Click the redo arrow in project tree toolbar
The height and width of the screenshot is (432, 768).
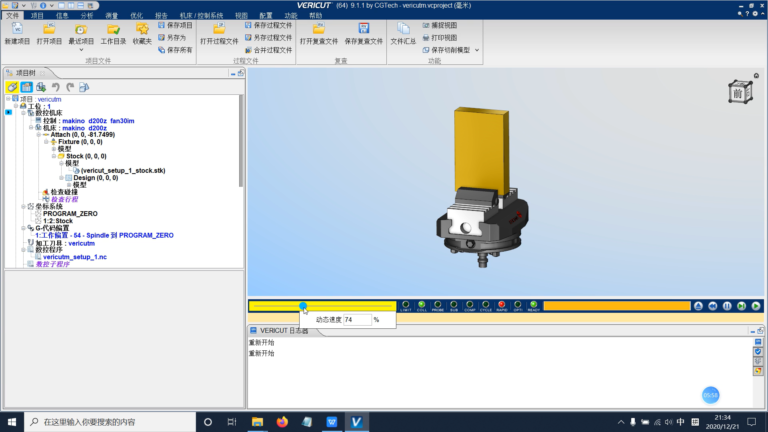[x=70, y=87]
